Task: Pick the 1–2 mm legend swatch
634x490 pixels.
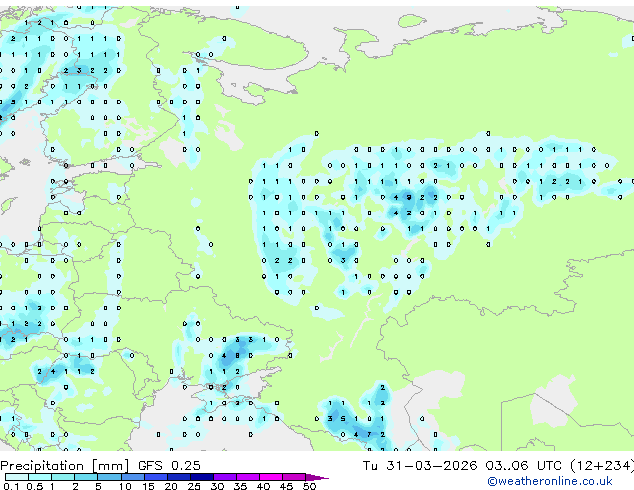Action: (x=63, y=477)
